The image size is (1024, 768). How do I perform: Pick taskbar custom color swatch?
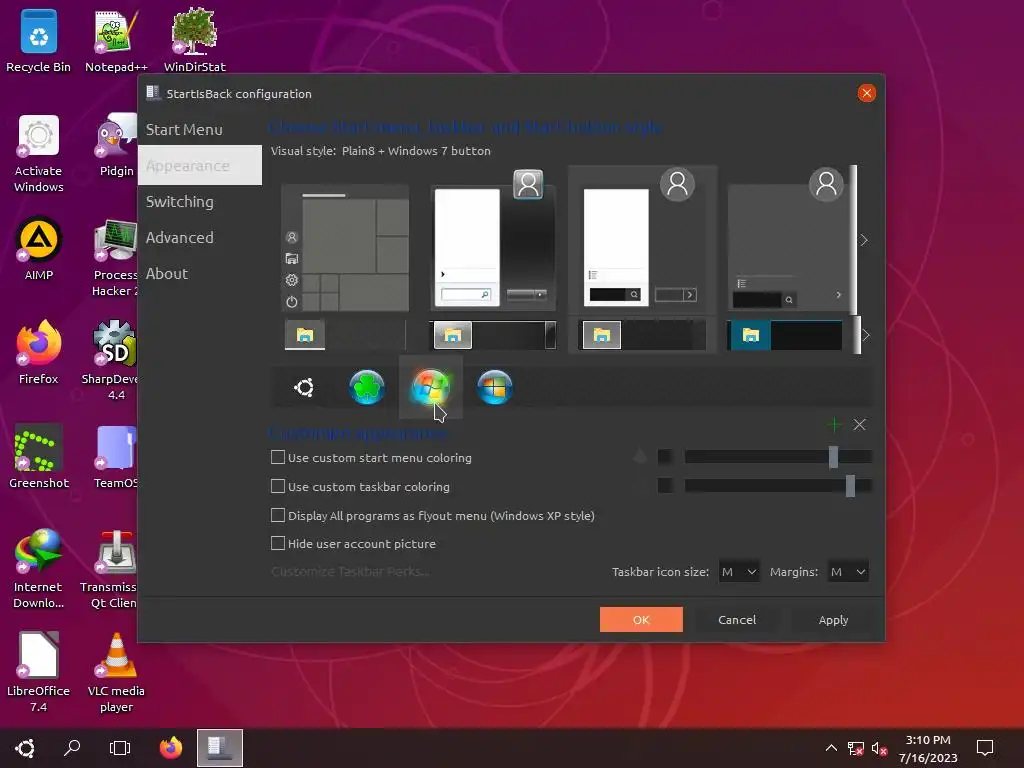(665, 485)
